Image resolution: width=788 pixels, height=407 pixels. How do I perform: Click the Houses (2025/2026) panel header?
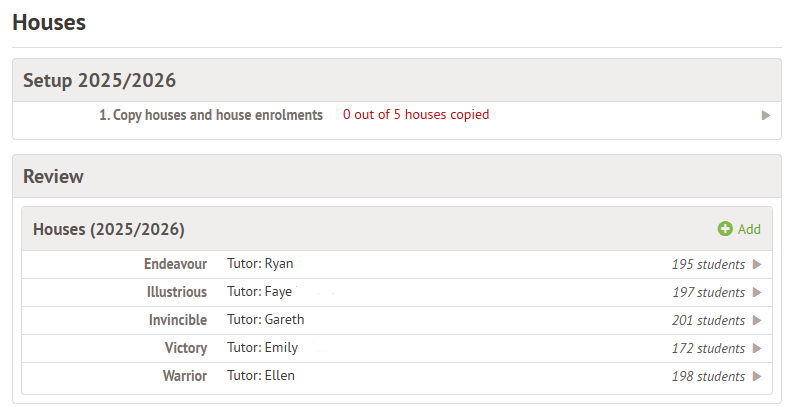[x=109, y=229]
